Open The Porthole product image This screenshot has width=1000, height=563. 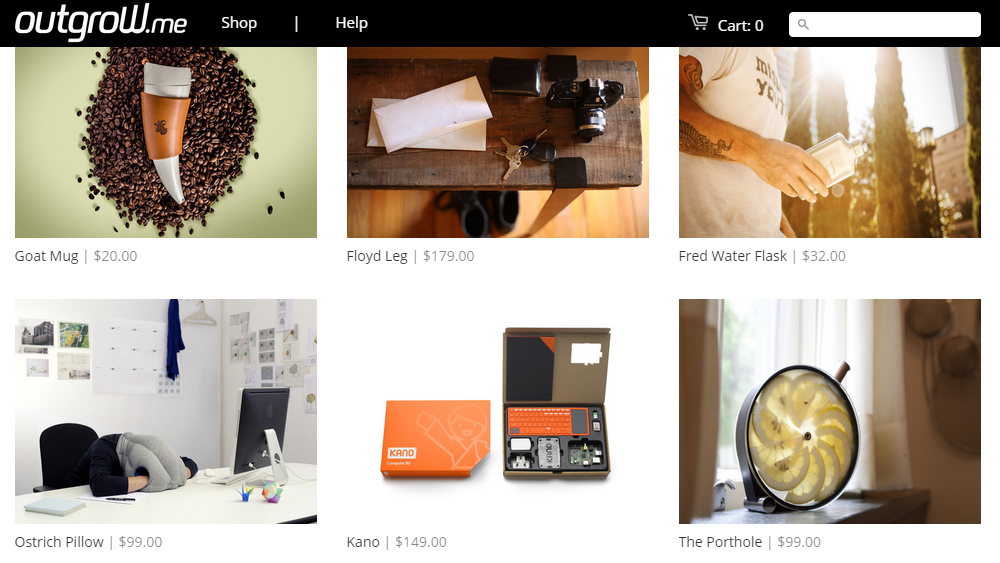click(x=830, y=411)
